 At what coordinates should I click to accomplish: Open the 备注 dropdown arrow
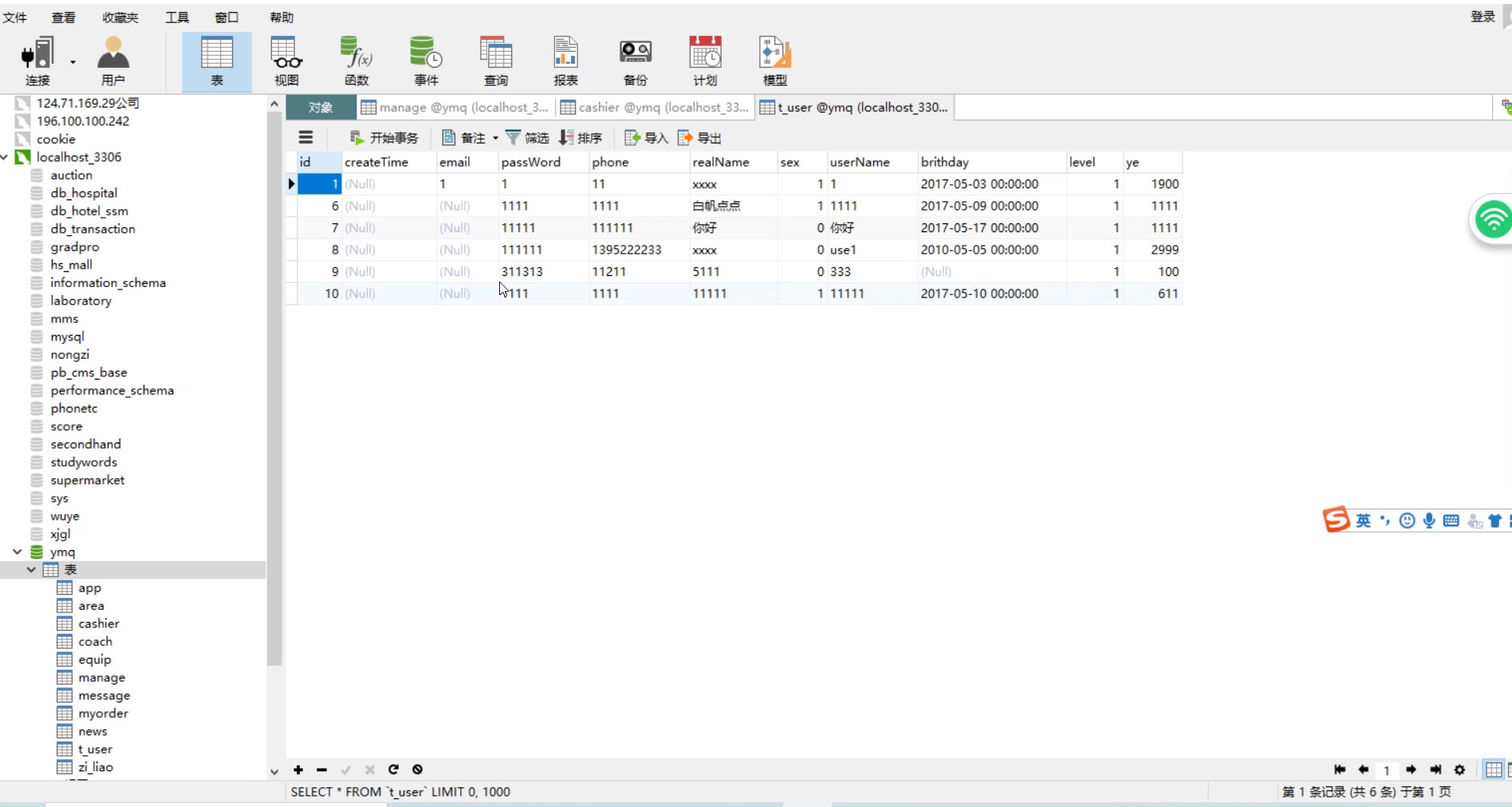(x=495, y=138)
